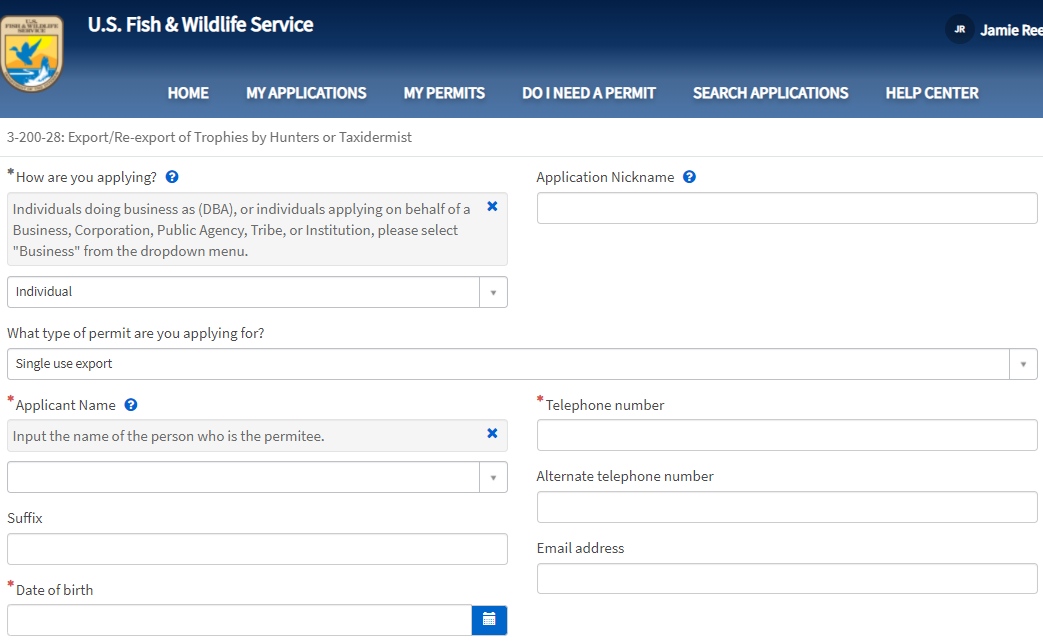
Task: Open Search Applications page
Action: tap(770, 93)
